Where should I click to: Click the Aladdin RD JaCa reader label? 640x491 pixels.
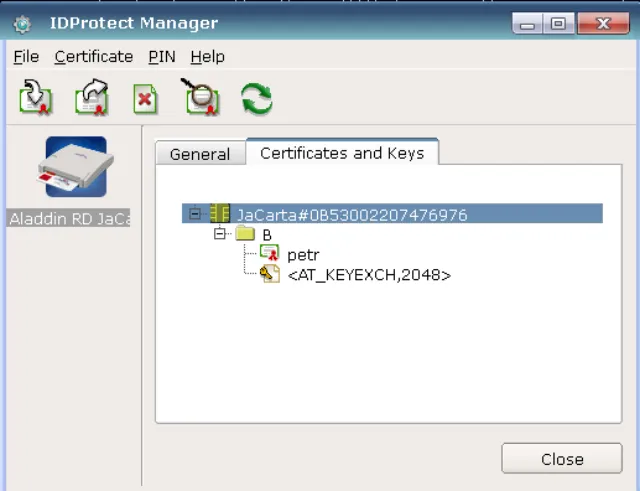pyautogui.click(x=69, y=218)
